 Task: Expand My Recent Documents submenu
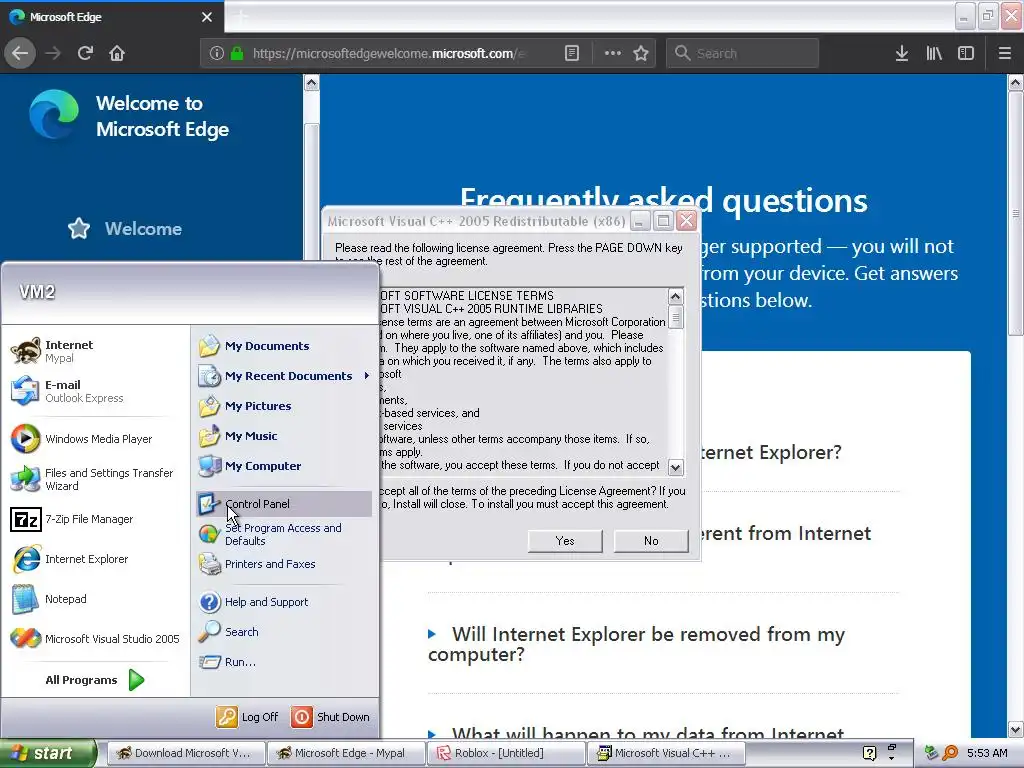[284, 376]
